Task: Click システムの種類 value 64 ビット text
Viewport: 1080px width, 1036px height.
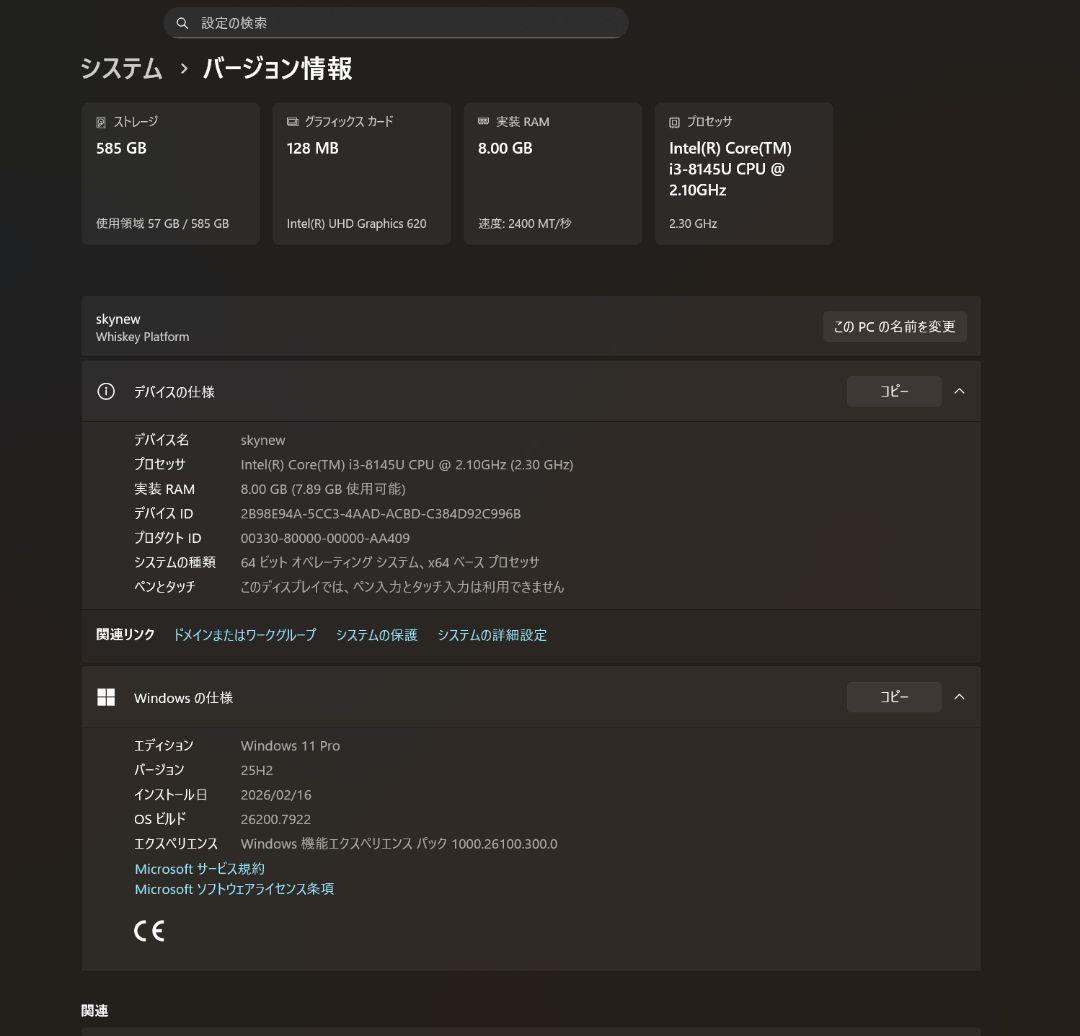Action: [390, 563]
